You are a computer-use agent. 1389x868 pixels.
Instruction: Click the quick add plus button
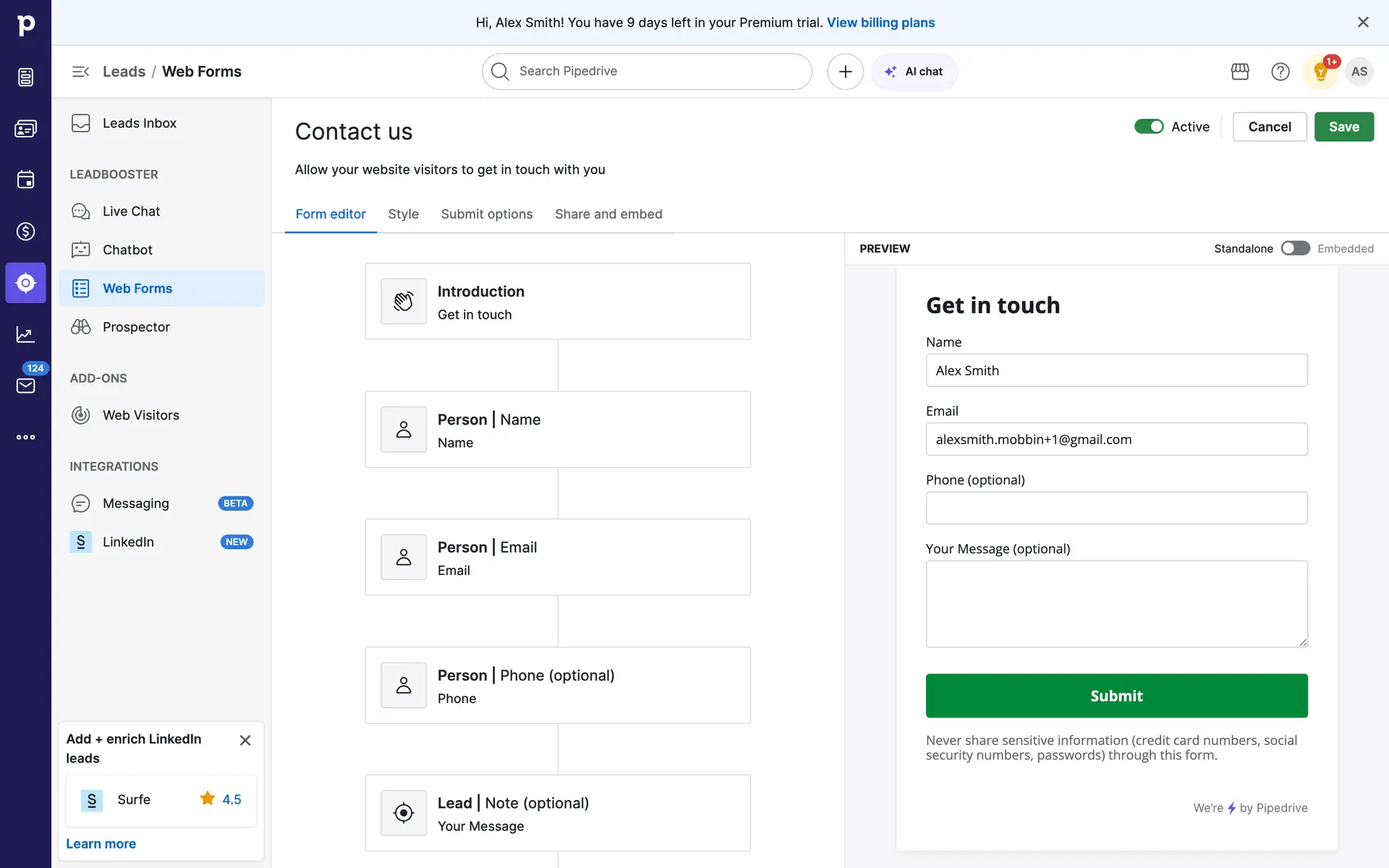(x=845, y=72)
